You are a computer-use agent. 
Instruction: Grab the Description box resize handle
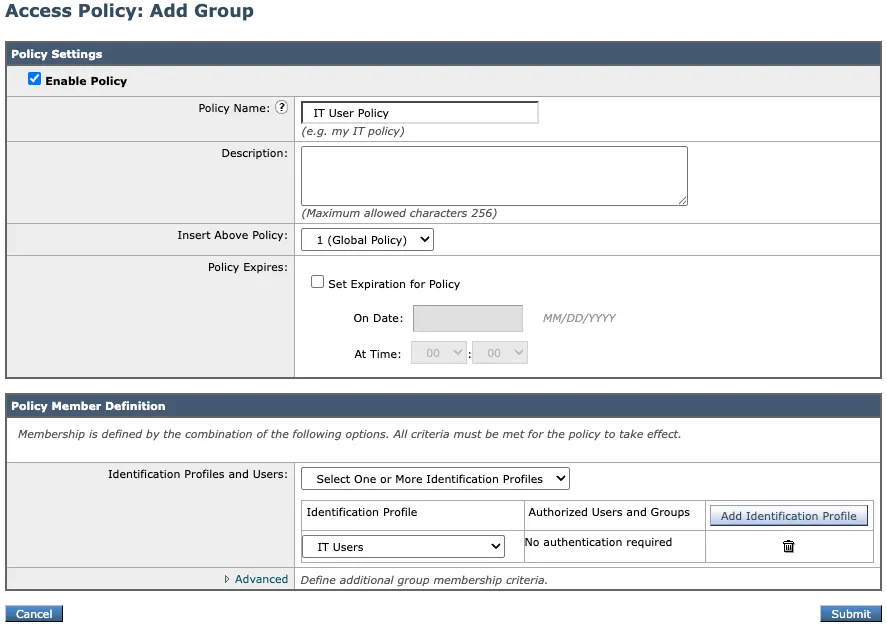[x=683, y=201]
